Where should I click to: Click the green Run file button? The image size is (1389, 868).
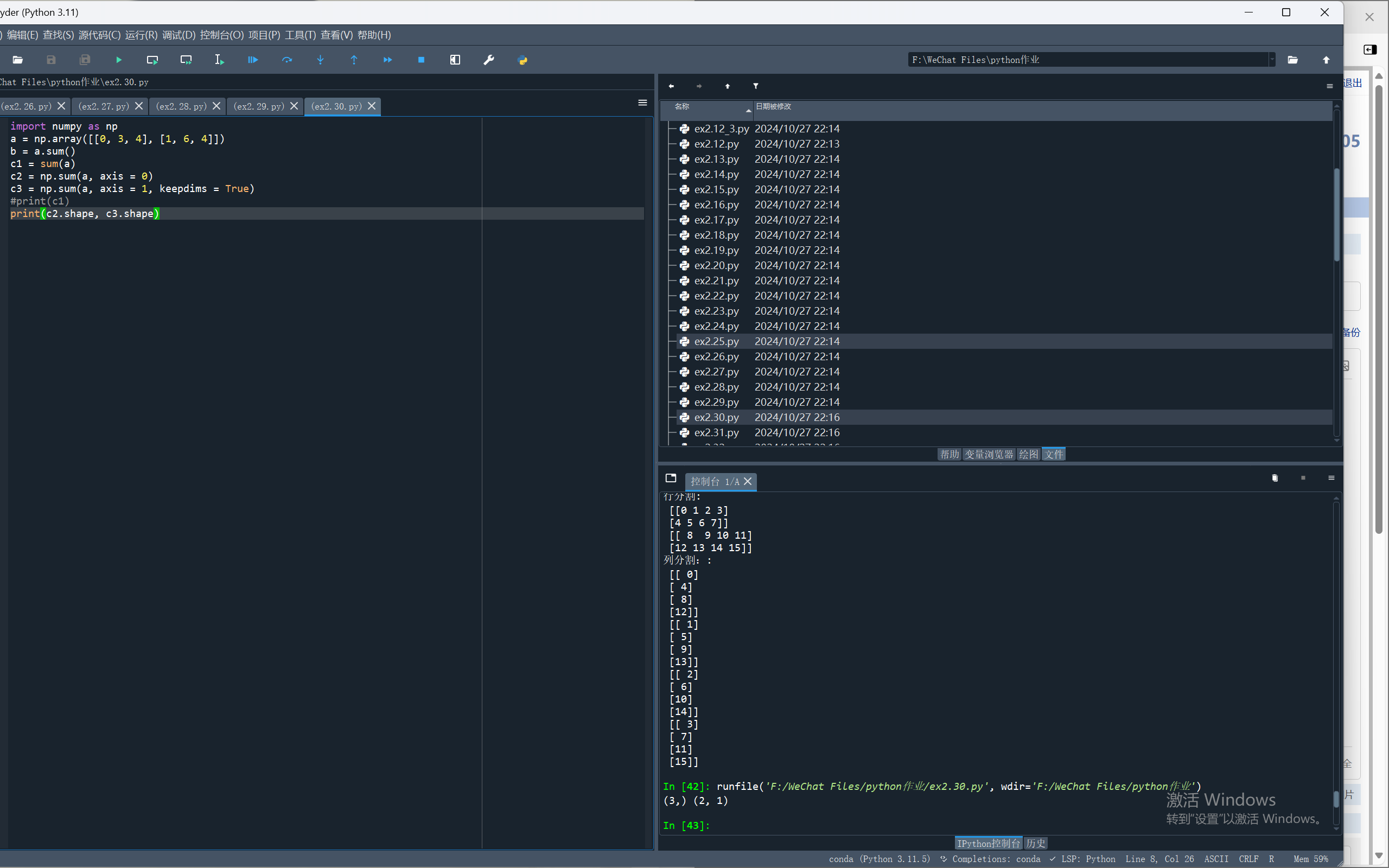(x=119, y=60)
